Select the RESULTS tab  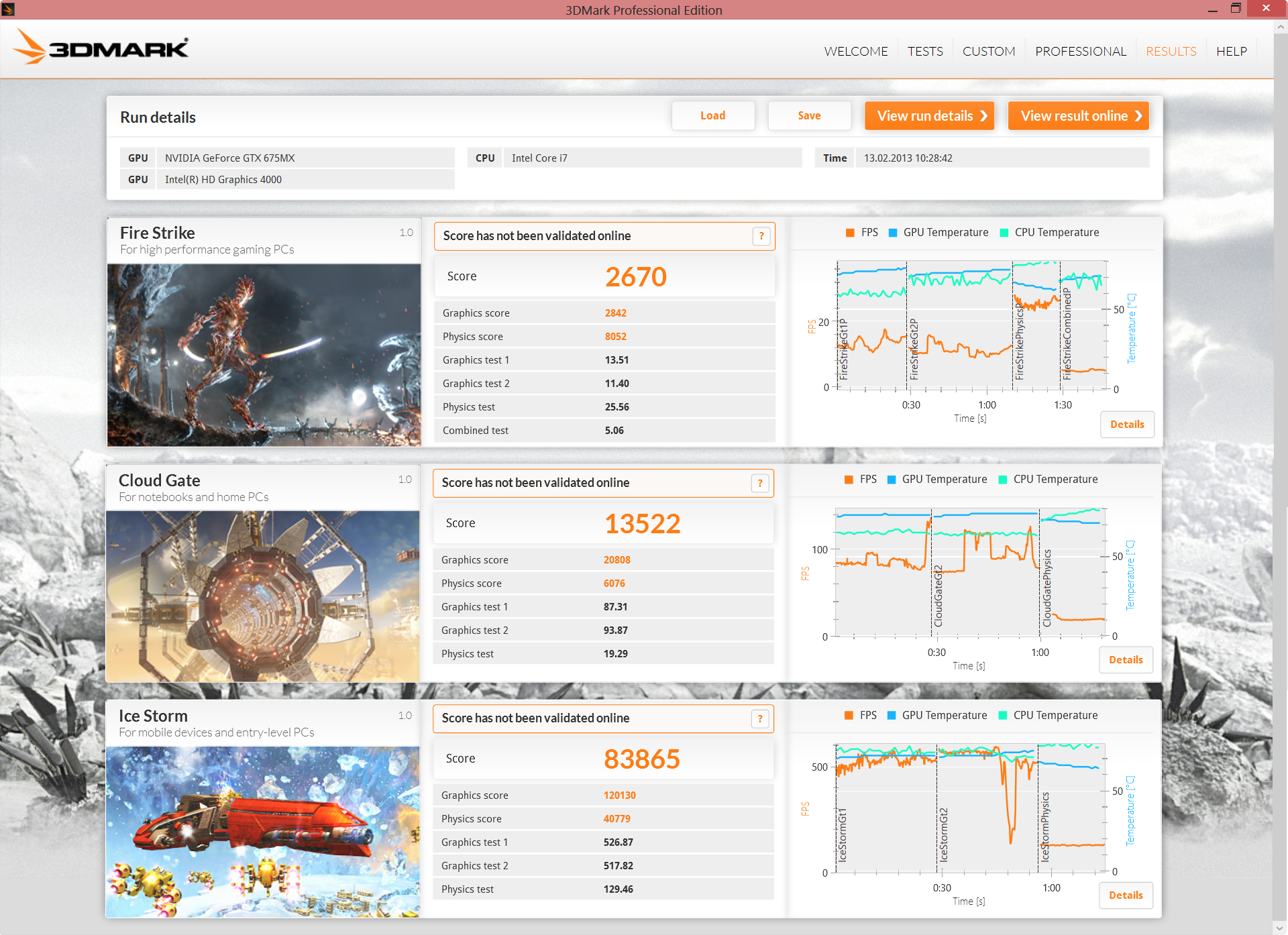coord(1171,52)
